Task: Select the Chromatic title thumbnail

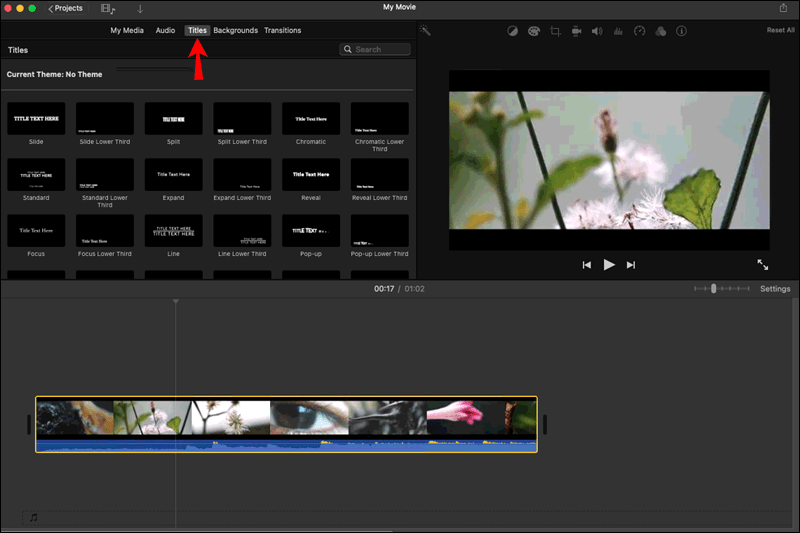Action: [x=311, y=118]
